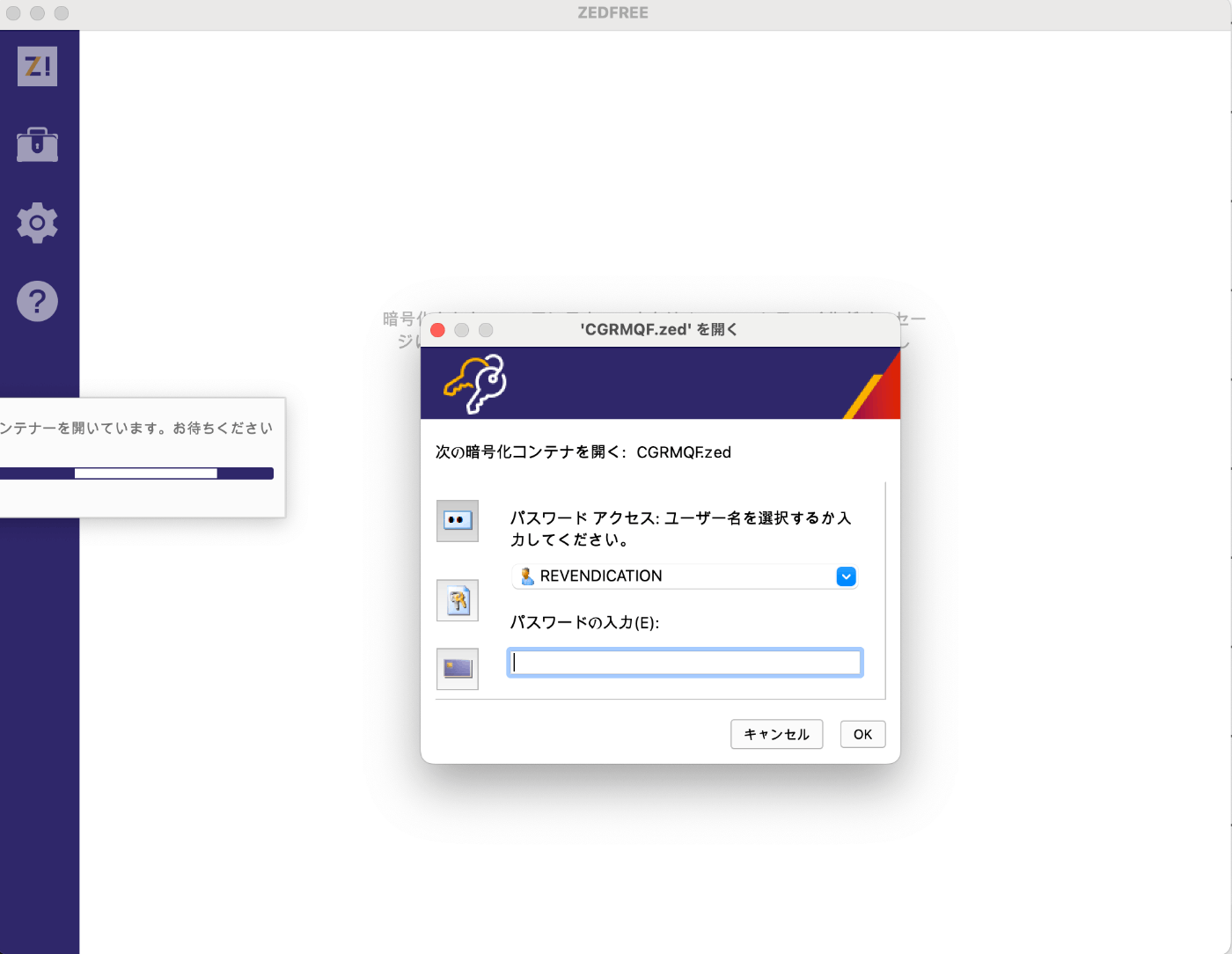Open help via the question mark icon
The height and width of the screenshot is (954, 1232).
pyautogui.click(x=37, y=301)
